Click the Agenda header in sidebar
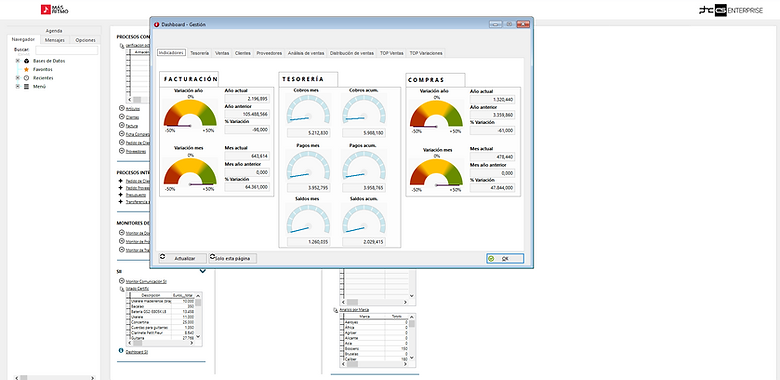The image size is (780, 380). tap(54, 30)
